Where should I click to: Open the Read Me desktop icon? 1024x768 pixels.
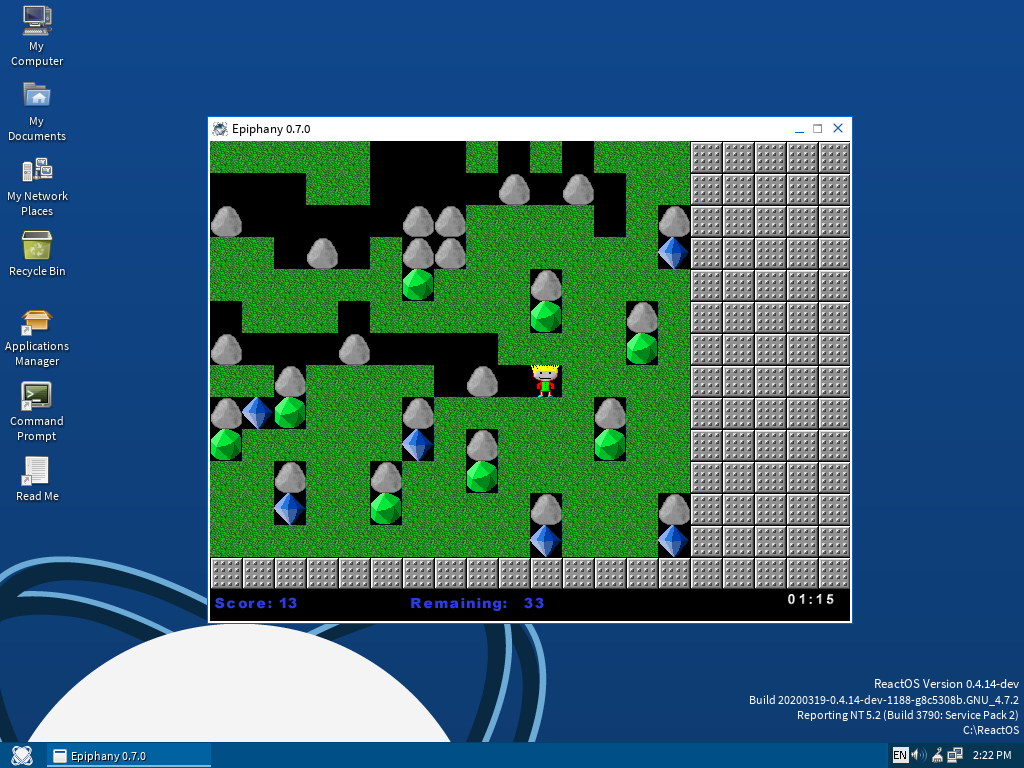click(37, 471)
